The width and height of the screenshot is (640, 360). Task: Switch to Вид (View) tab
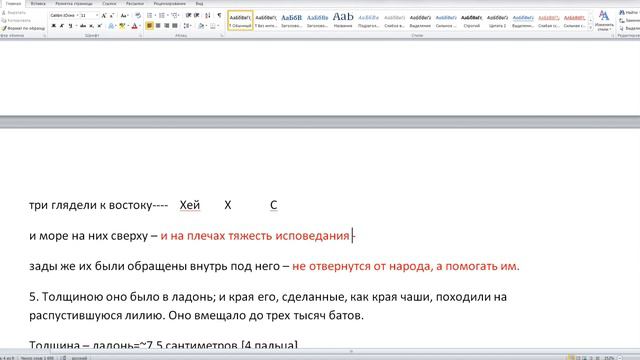pyautogui.click(x=199, y=4)
